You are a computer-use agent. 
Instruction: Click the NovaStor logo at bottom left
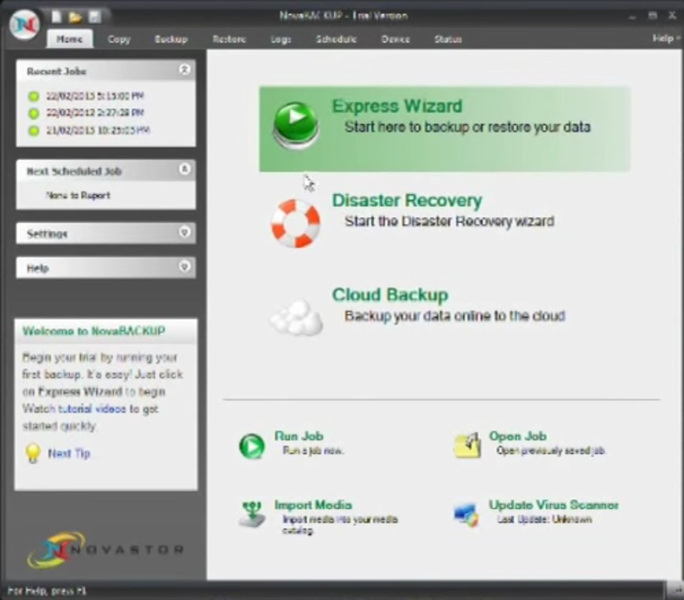tap(105, 549)
